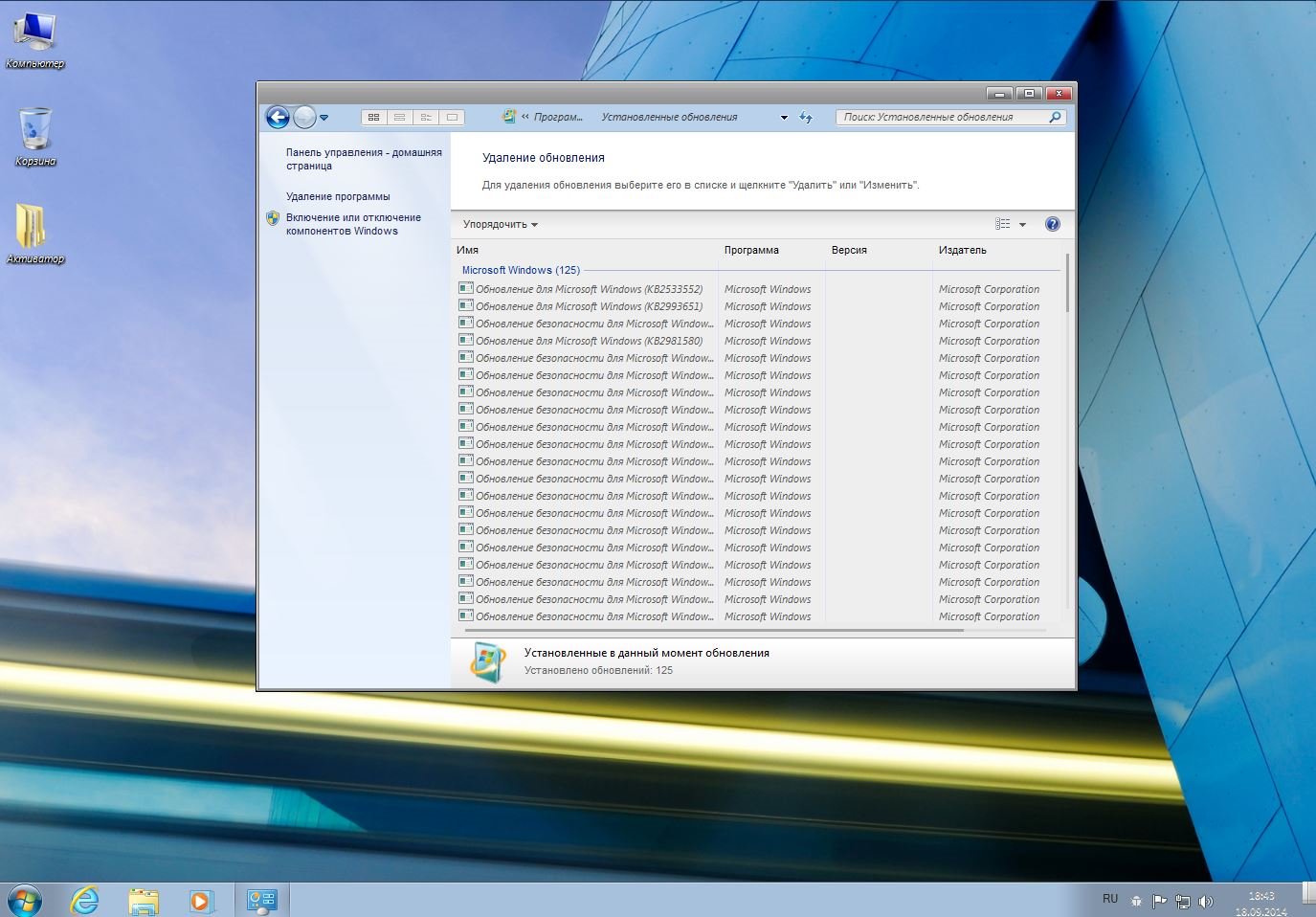This screenshot has height=917, width=1316.
Task: Open the «Програм...» breadcrumb segment
Action: pos(558,117)
